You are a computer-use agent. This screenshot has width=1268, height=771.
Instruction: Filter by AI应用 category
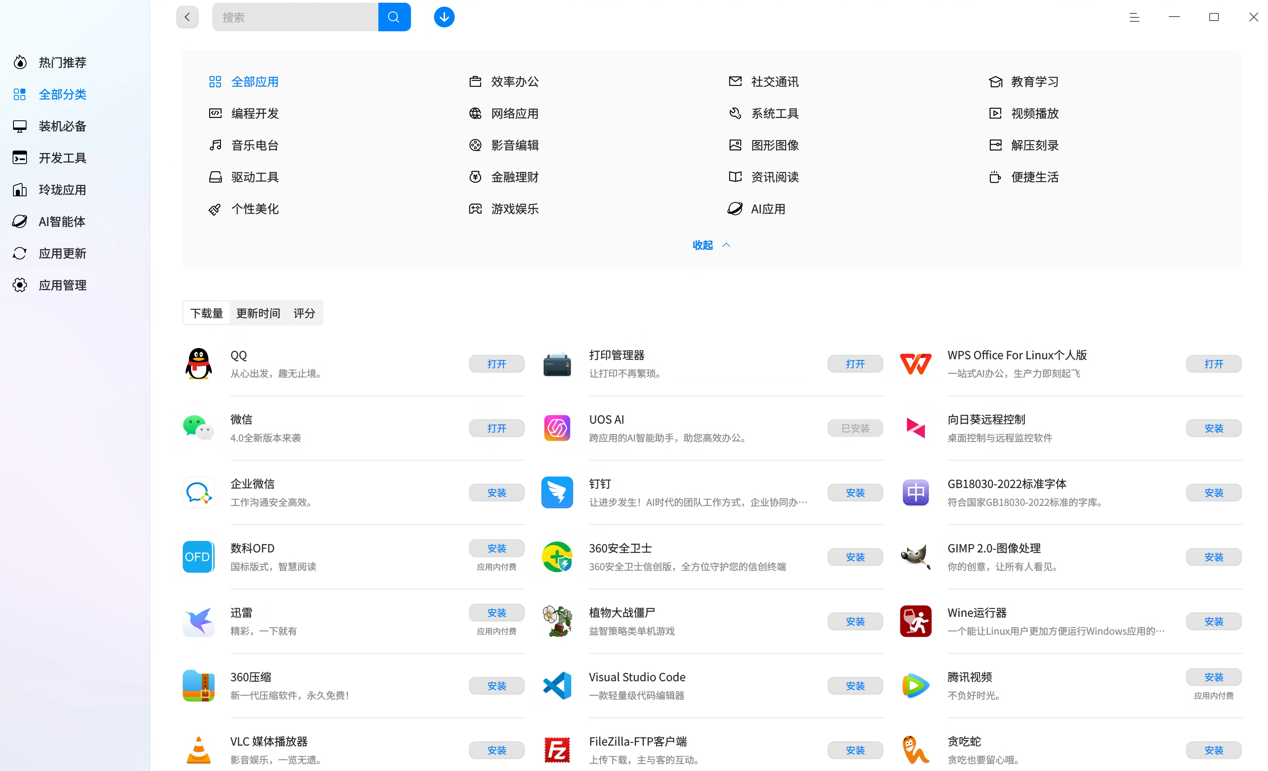(x=757, y=209)
